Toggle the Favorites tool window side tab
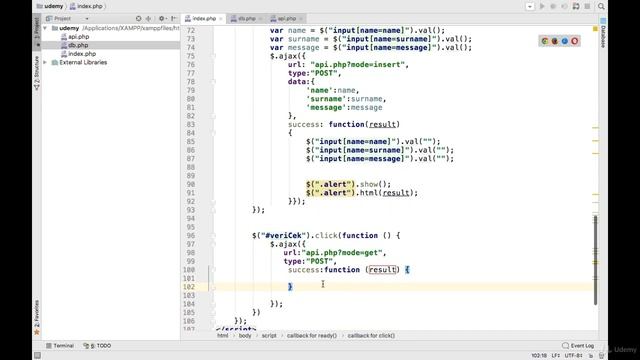This screenshot has width=640, height=360. click(37, 318)
